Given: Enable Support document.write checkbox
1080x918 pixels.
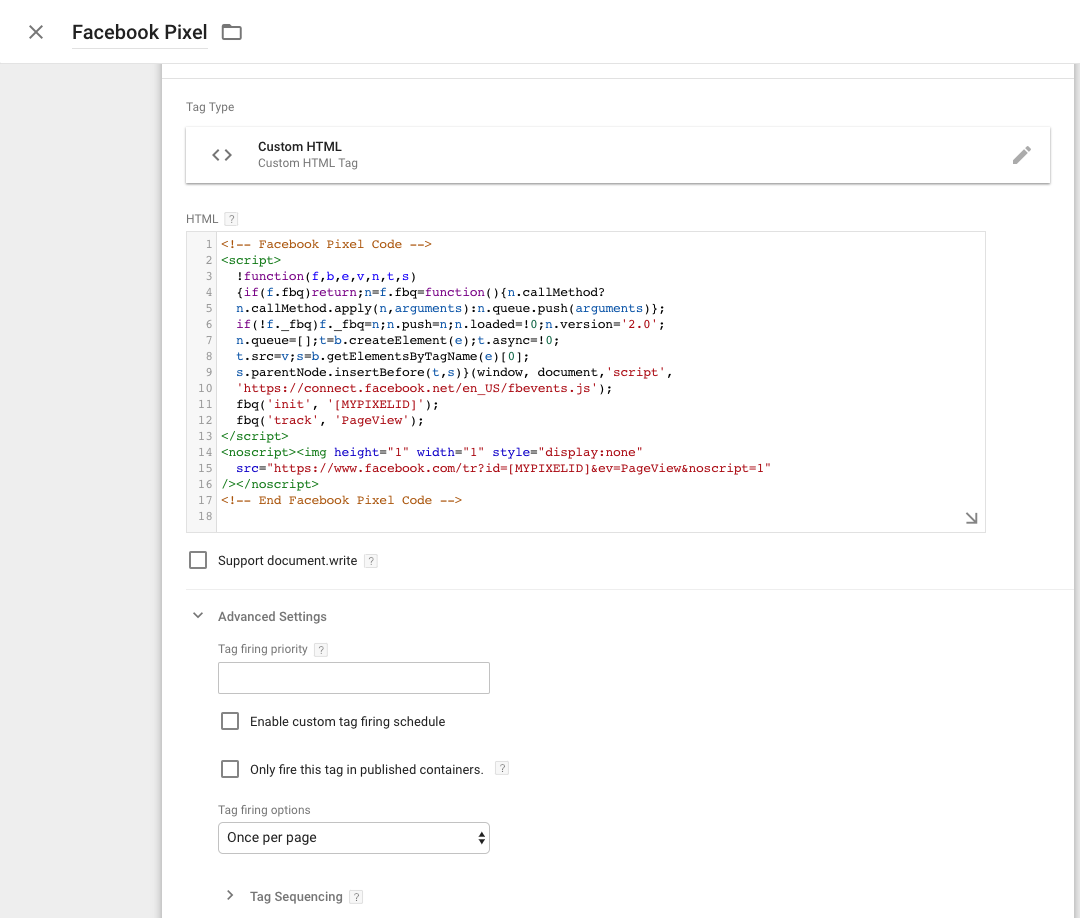Looking at the screenshot, I should pos(198,560).
